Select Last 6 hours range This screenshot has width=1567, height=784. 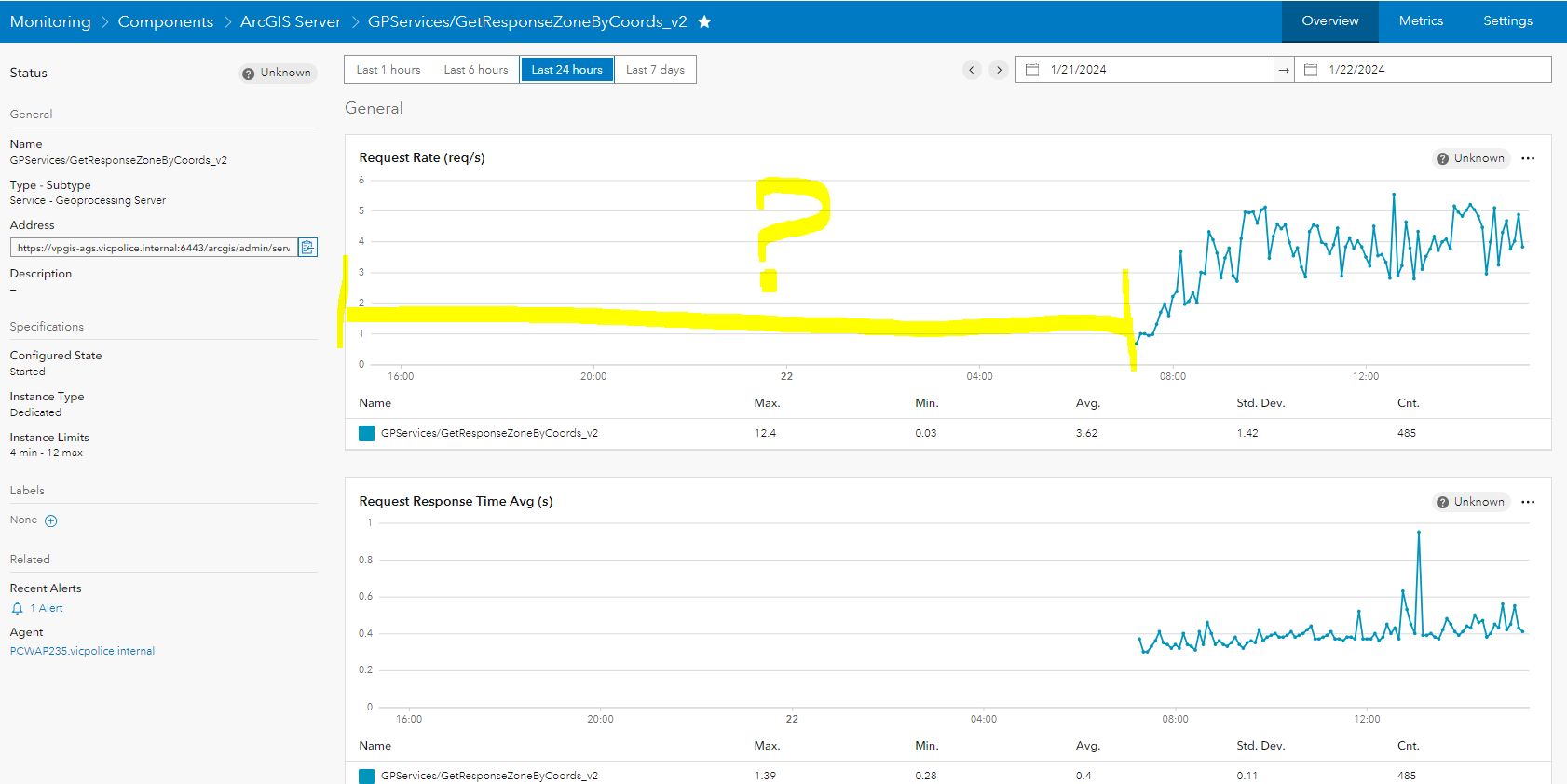coord(476,70)
